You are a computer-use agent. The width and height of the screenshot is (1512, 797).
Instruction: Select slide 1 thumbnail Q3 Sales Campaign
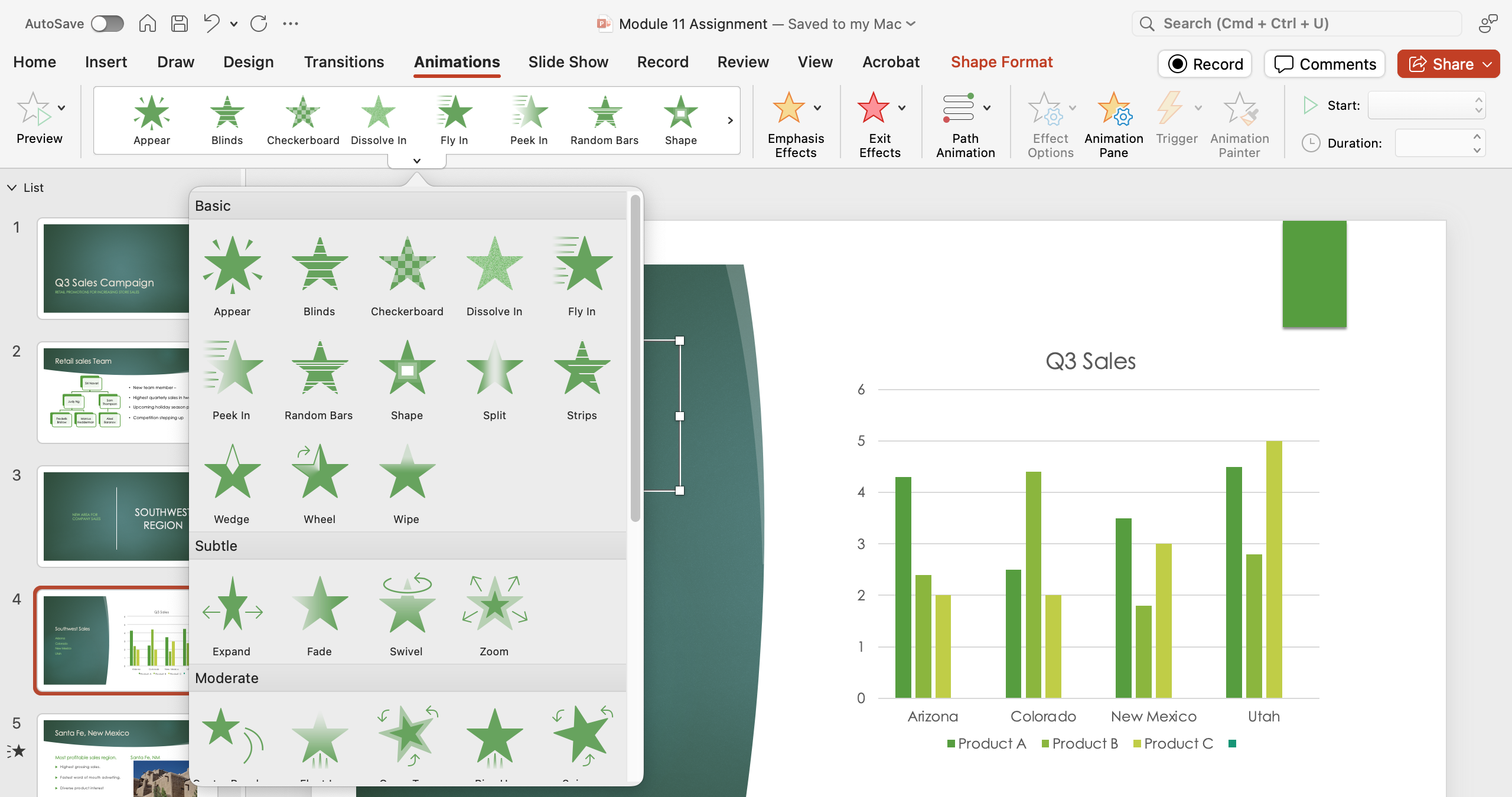point(116,268)
